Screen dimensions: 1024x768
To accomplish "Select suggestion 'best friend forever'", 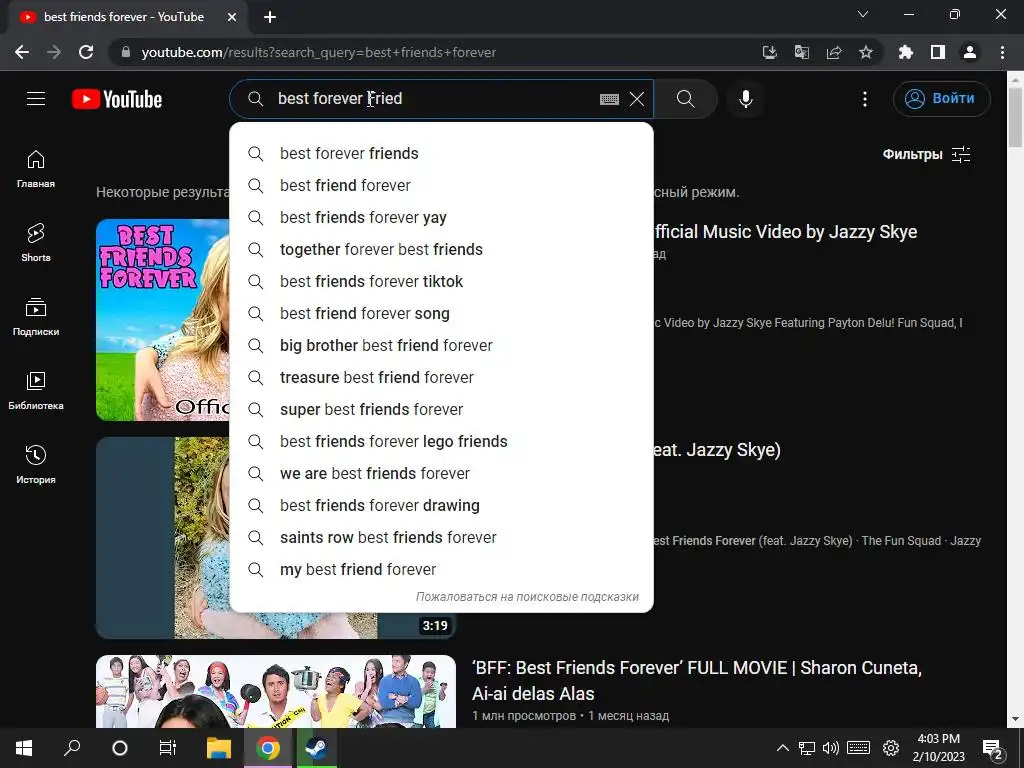I will pyautogui.click(x=441, y=185).
